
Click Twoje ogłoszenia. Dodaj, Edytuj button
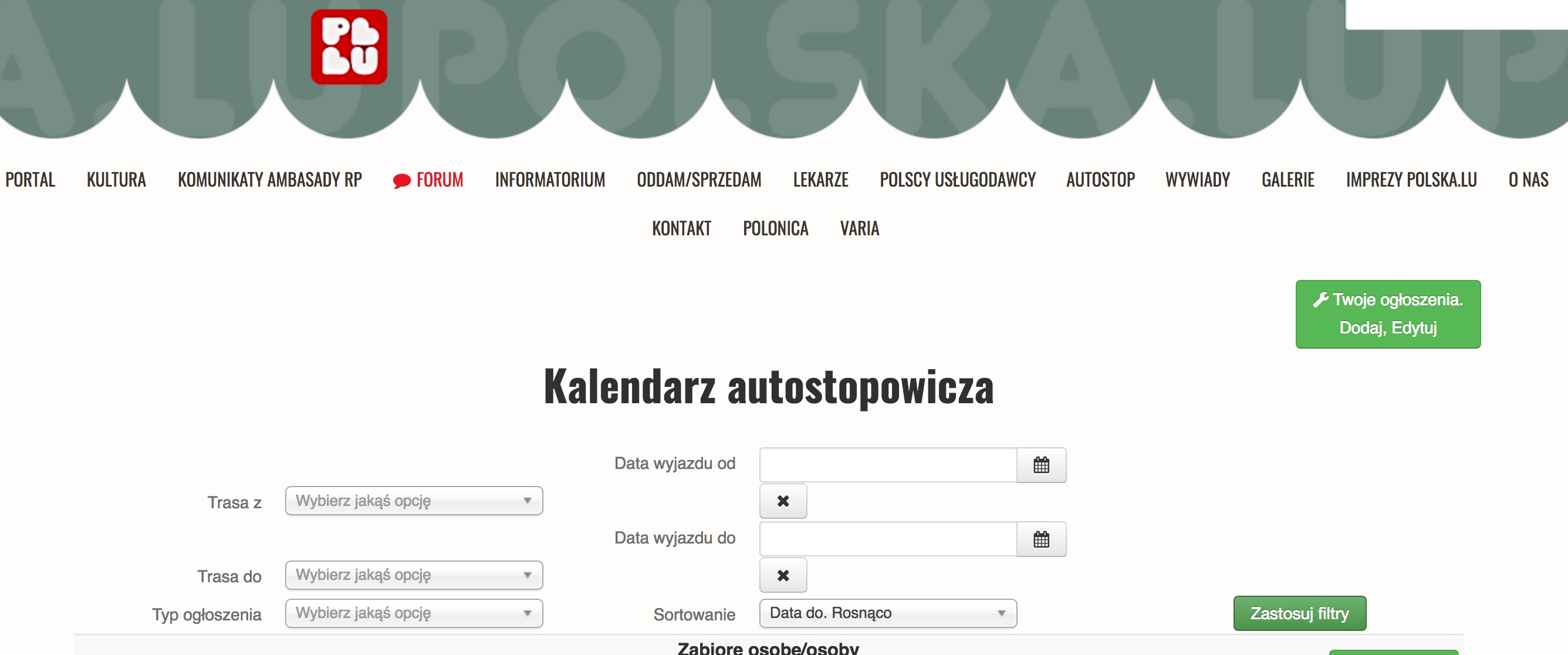tap(1388, 314)
